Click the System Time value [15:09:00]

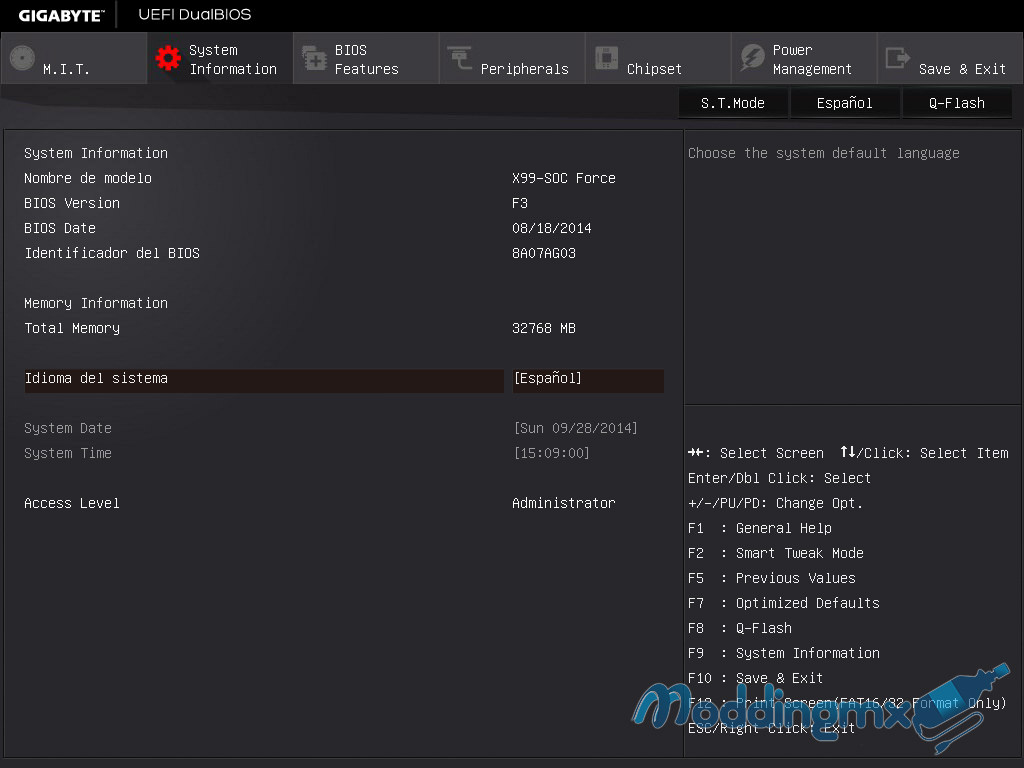click(x=552, y=453)
